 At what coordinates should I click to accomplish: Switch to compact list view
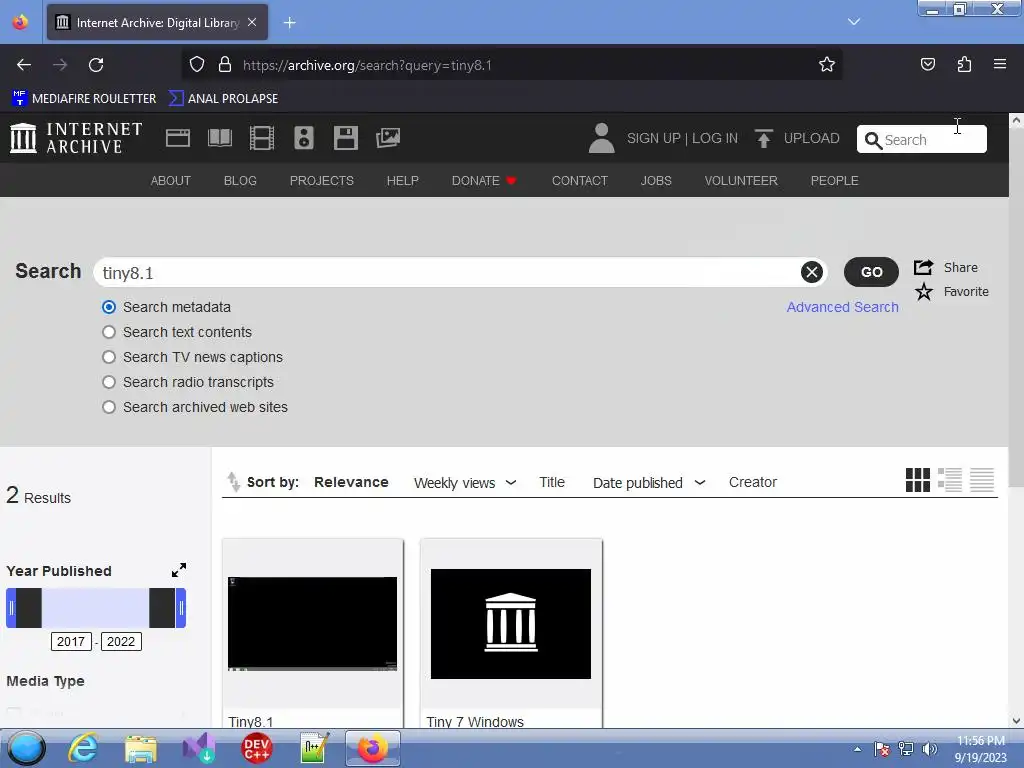982,480
